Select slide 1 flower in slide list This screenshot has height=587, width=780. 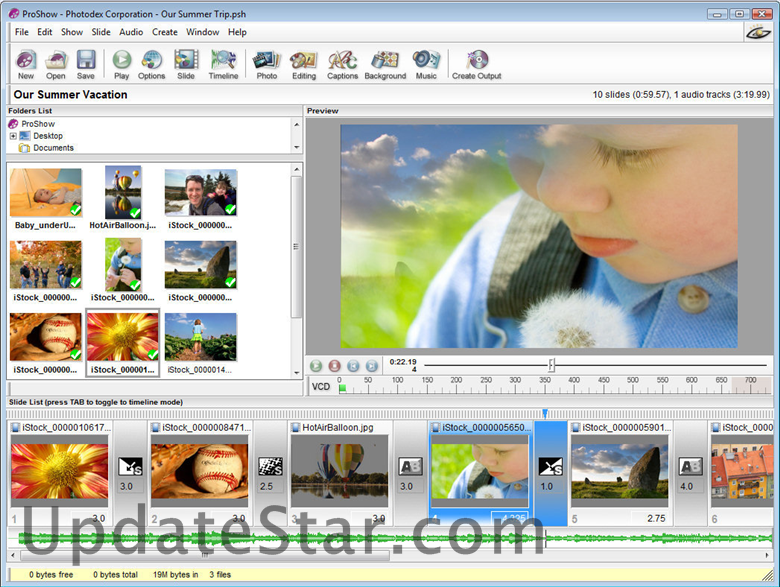60,472
